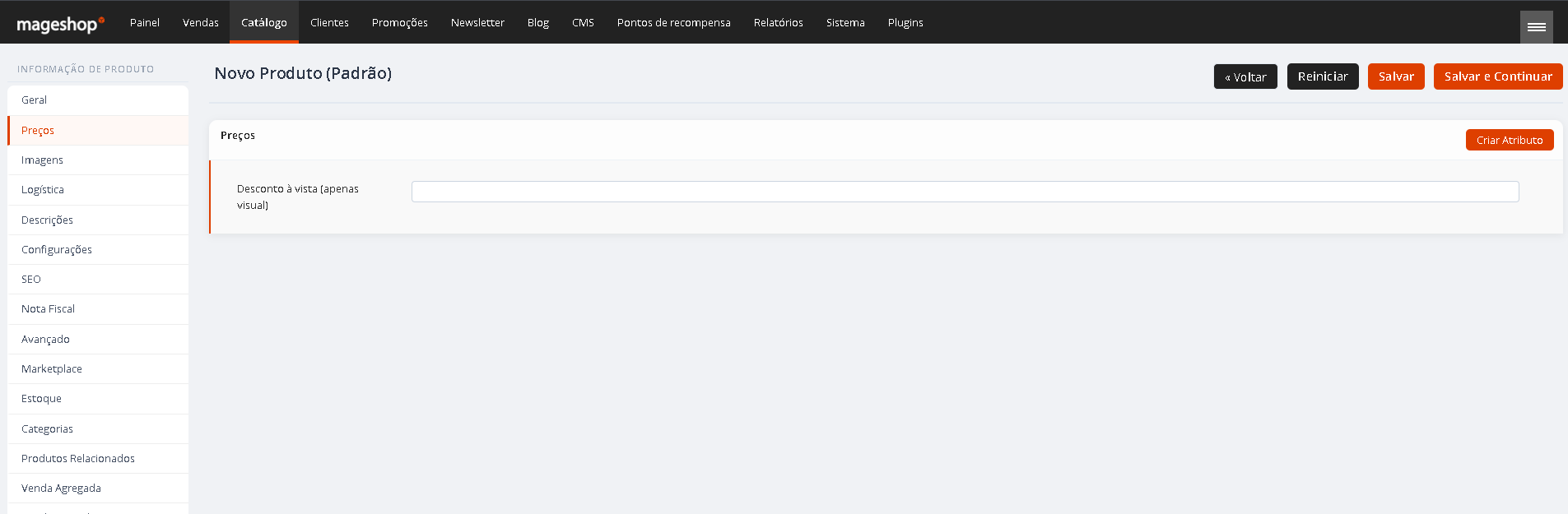
Task: Switch to the Imagens tab
Action: tap(98, 160)
